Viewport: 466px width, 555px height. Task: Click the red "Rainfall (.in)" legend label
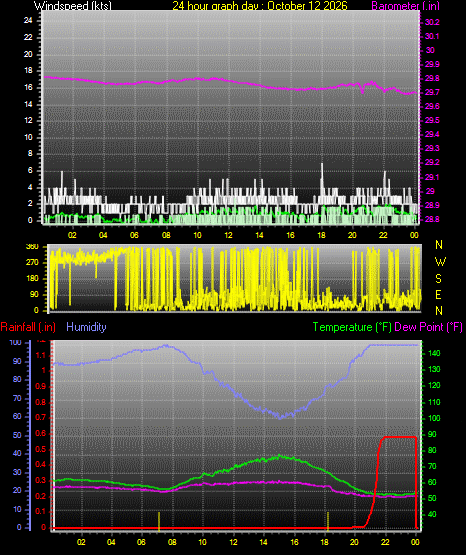(x=28, y=327)
